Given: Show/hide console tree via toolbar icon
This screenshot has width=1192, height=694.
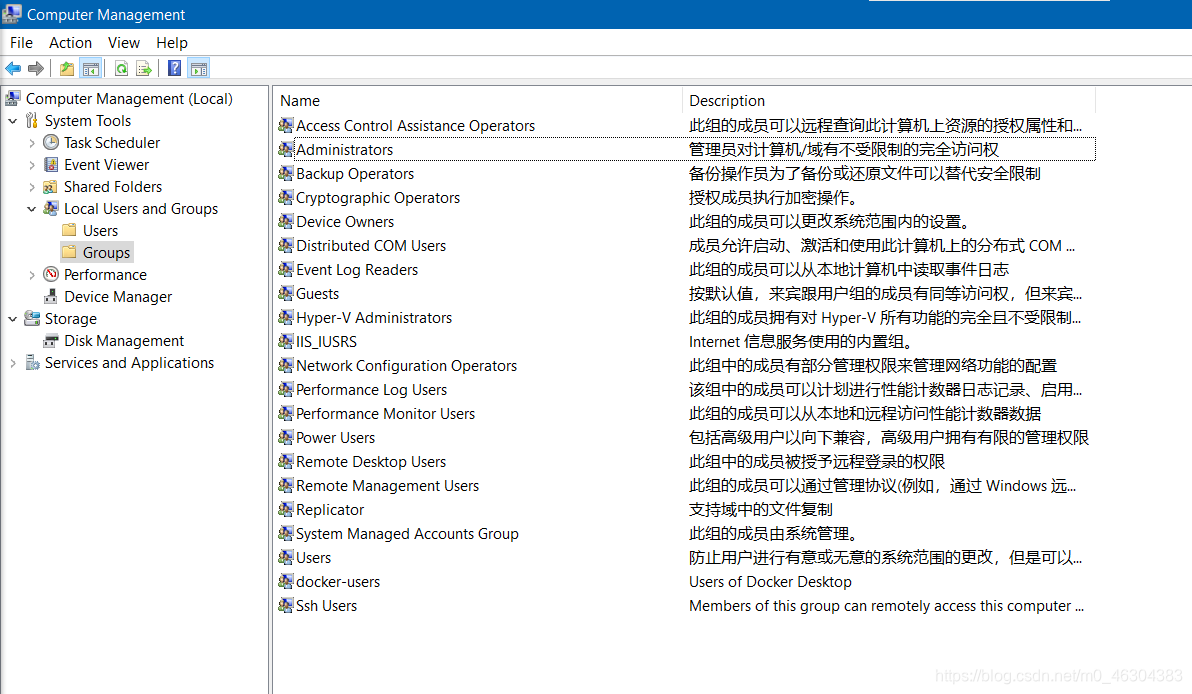Looking at the screenshot, I should click(90, 68).
